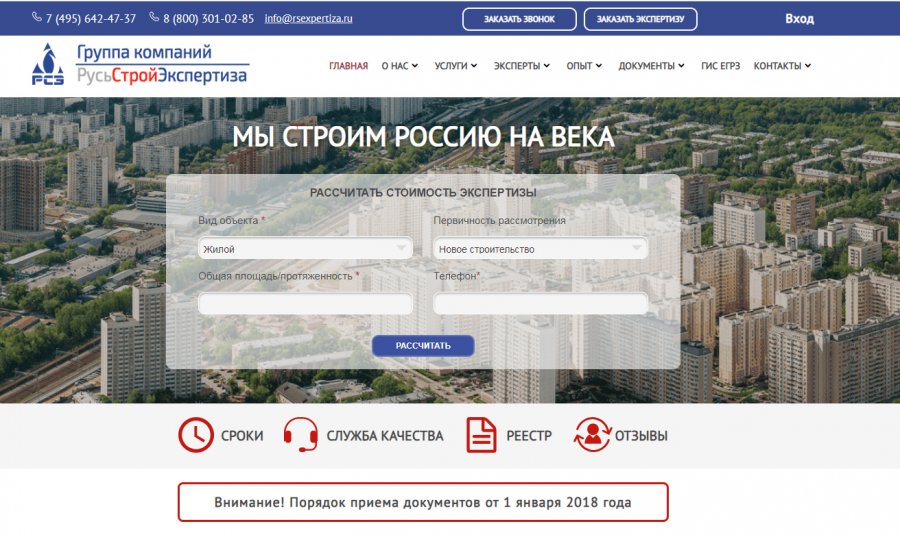Click the РСЭ company logo icon
Viewport: 900px width, 537px height.
click(x=48, y=65)
